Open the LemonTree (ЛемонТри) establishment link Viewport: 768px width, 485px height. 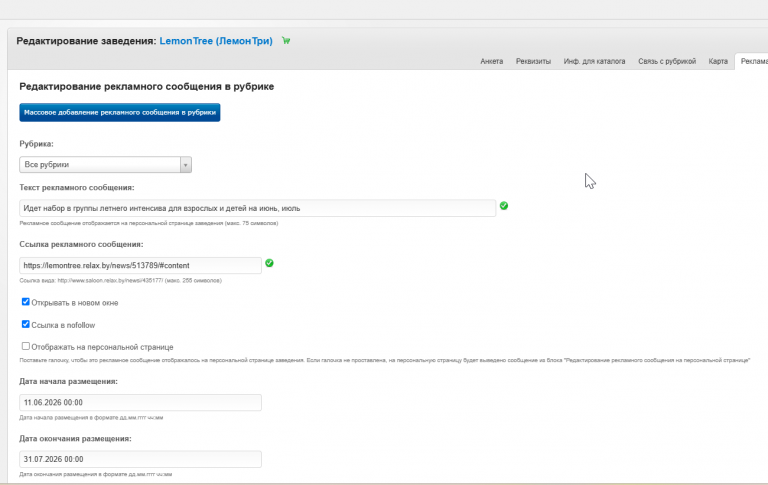[x=216, y=41]
